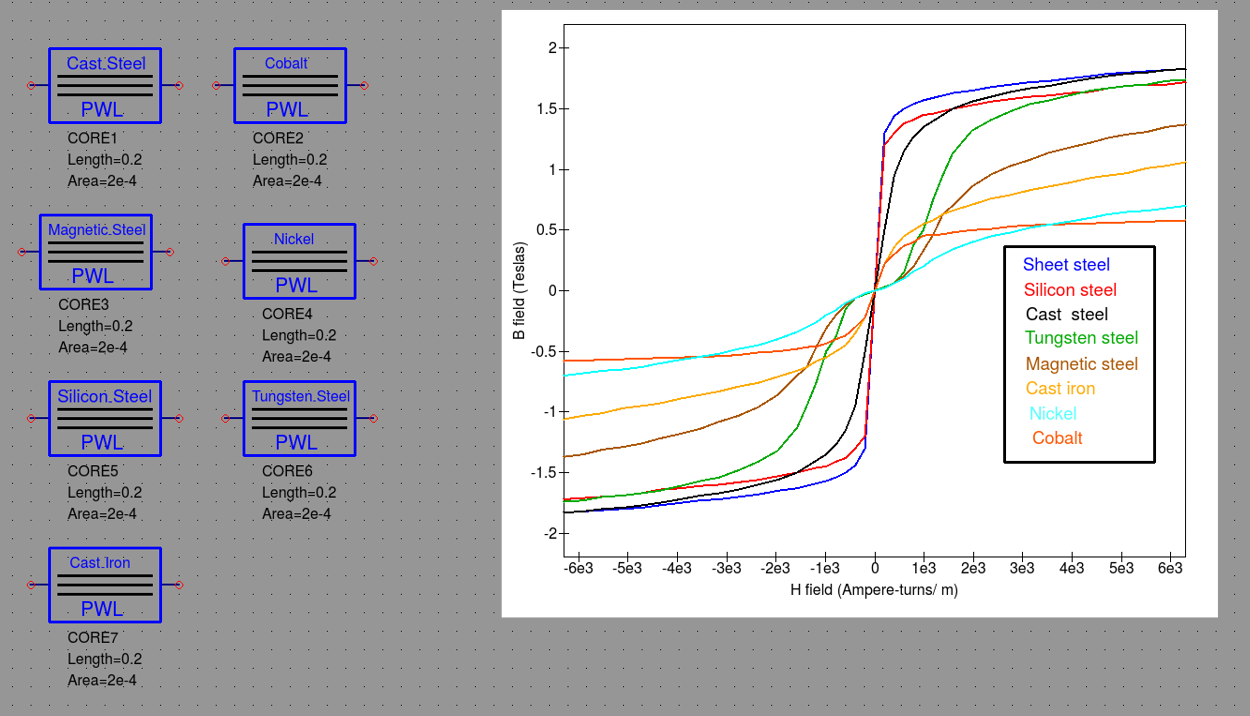Select the Silicon.Steel core component
Screen dimensions: 1250x716
(105, 418)
